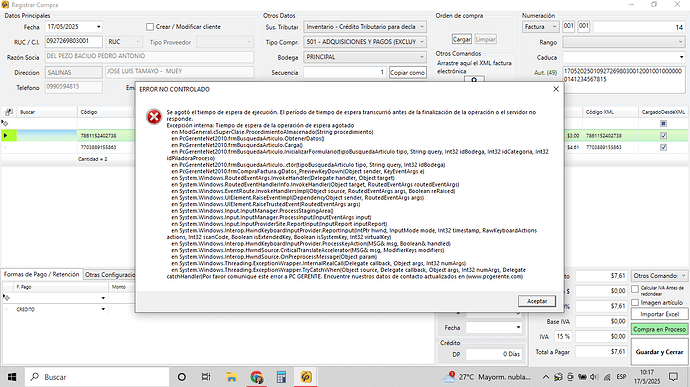Check the Imagen artículo option
This screenshot has width=690, height=387.
point(635,302)
